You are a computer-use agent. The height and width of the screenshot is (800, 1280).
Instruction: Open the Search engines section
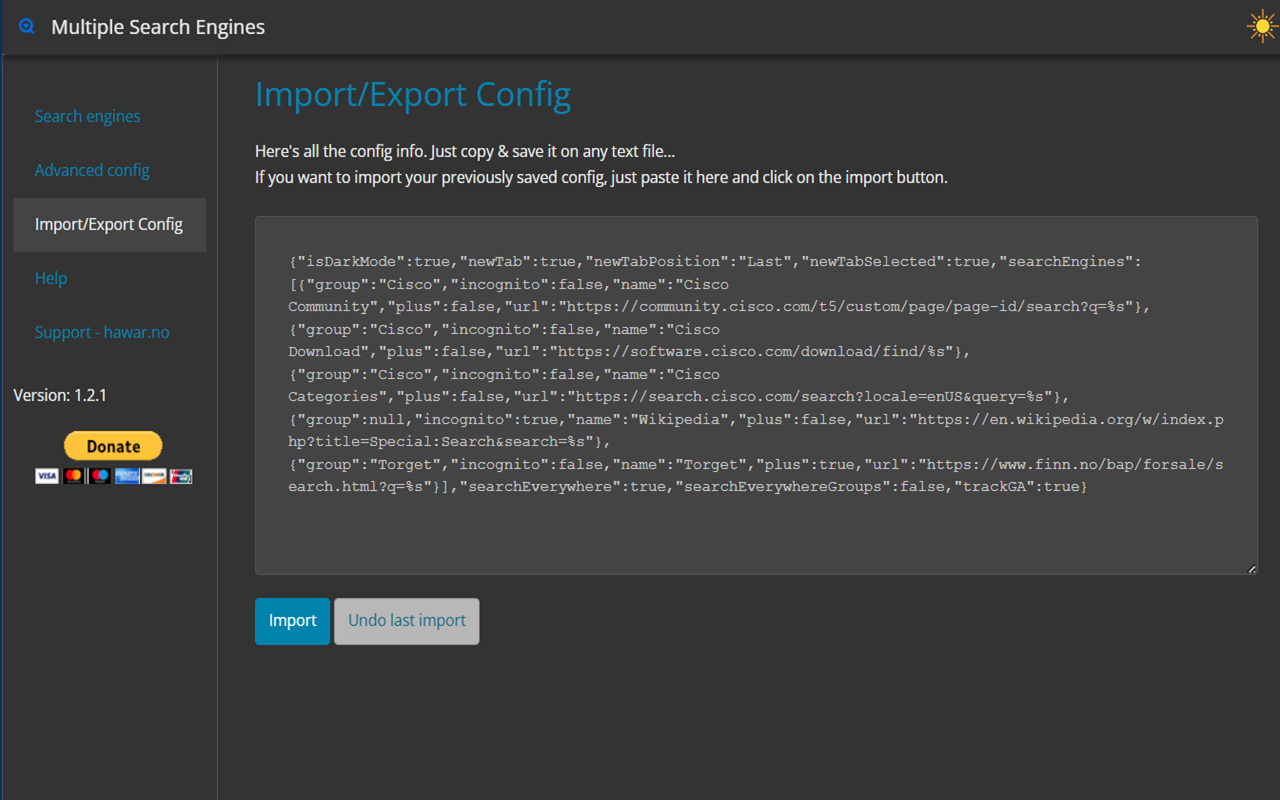87,116
